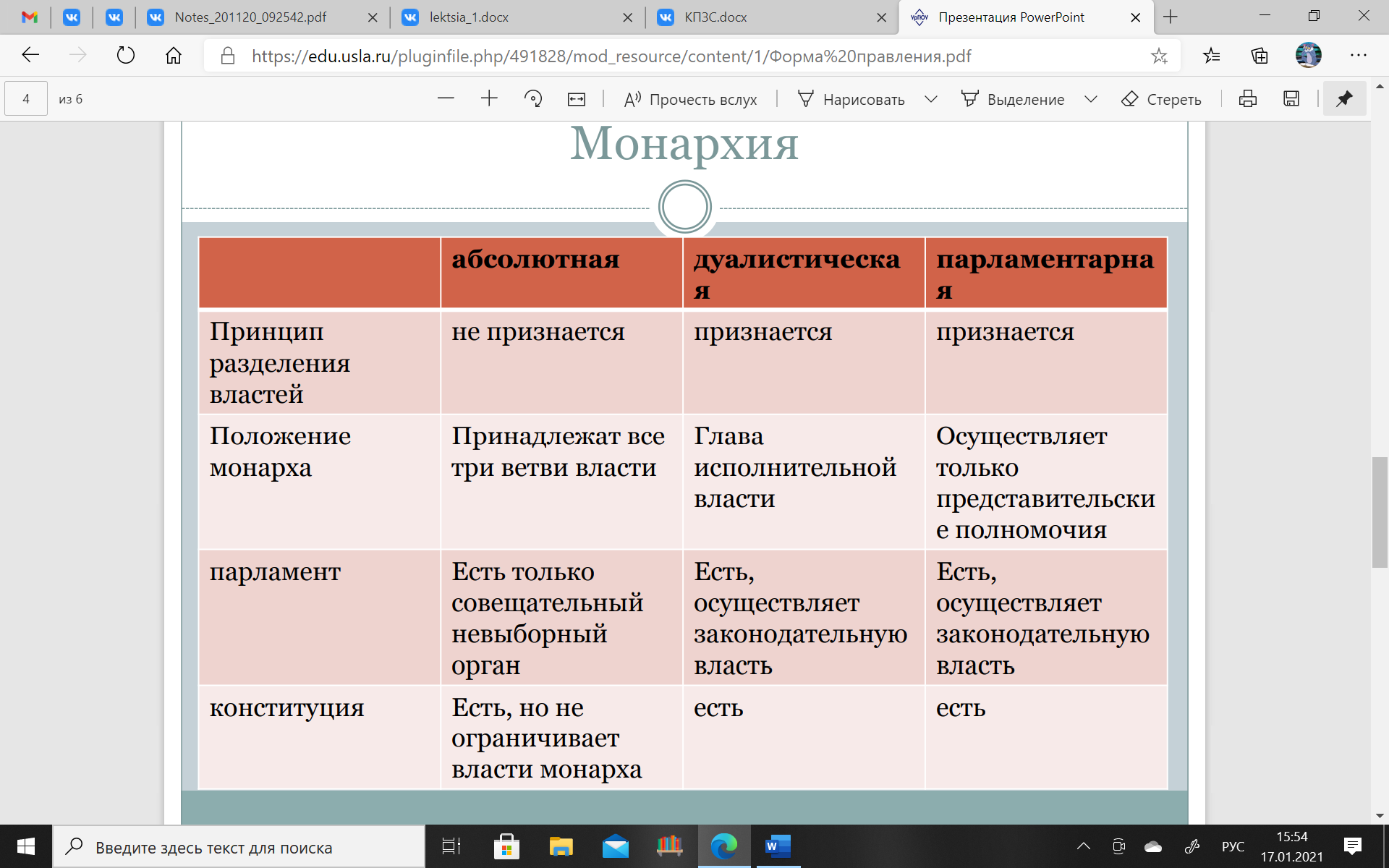
Task: Go back to the previous page
Action: 30,56
